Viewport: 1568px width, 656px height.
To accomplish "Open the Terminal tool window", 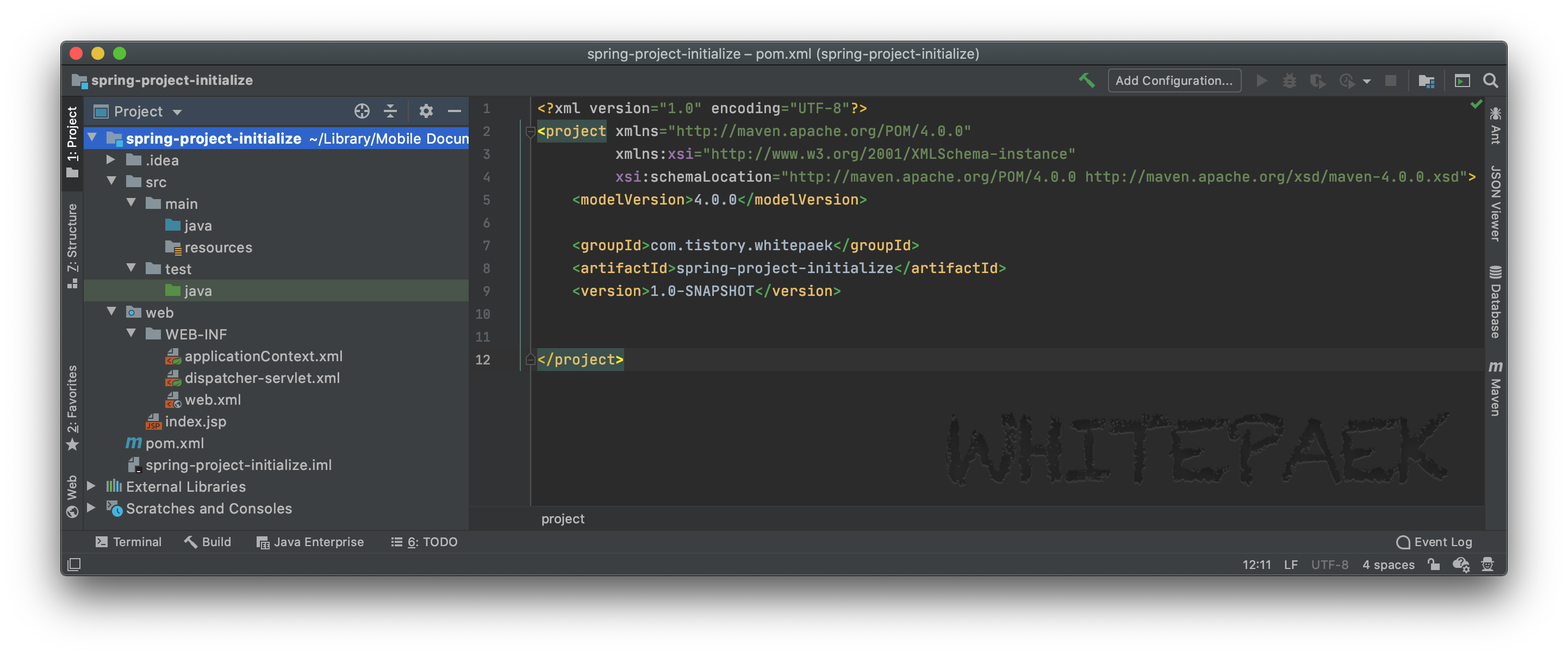I will [128, 541].
